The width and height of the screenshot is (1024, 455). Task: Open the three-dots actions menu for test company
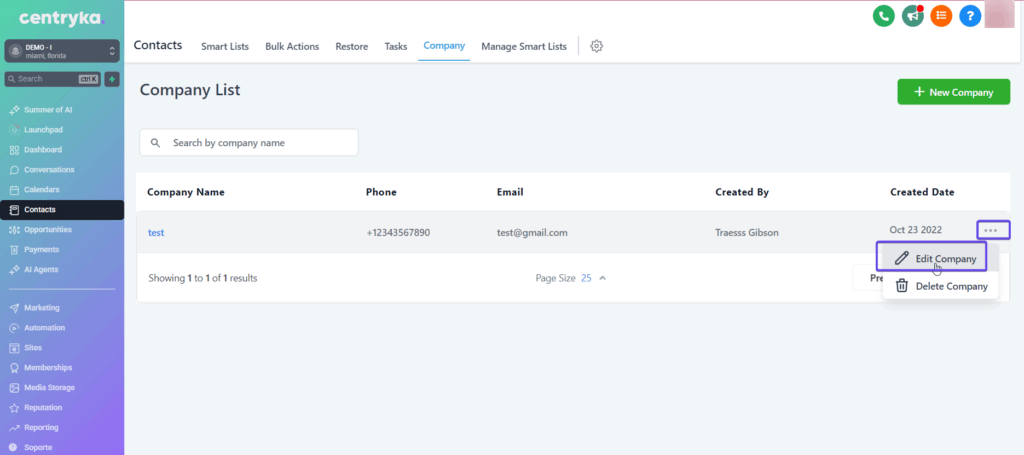[991, 230]
